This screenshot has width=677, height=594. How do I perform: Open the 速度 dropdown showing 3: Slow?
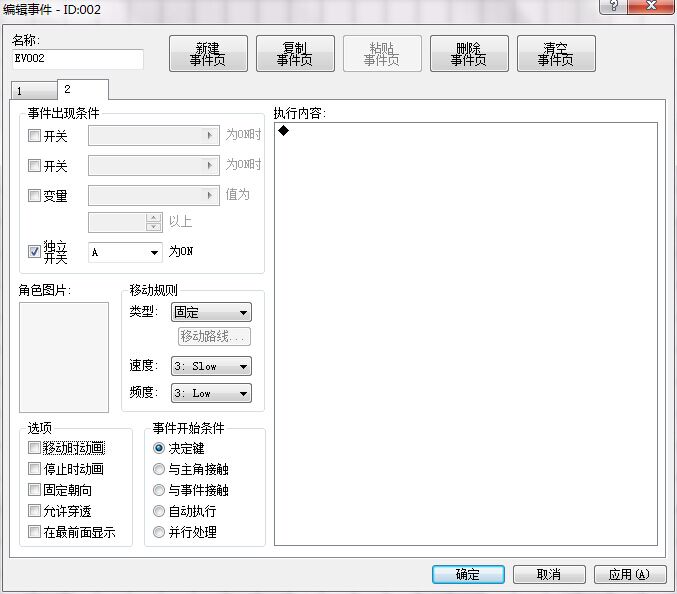click(211, 366)
